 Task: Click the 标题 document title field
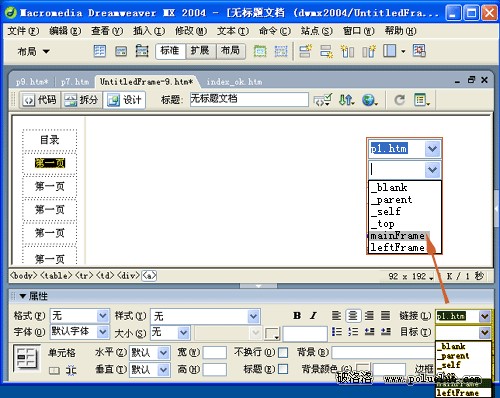(249, 99)
